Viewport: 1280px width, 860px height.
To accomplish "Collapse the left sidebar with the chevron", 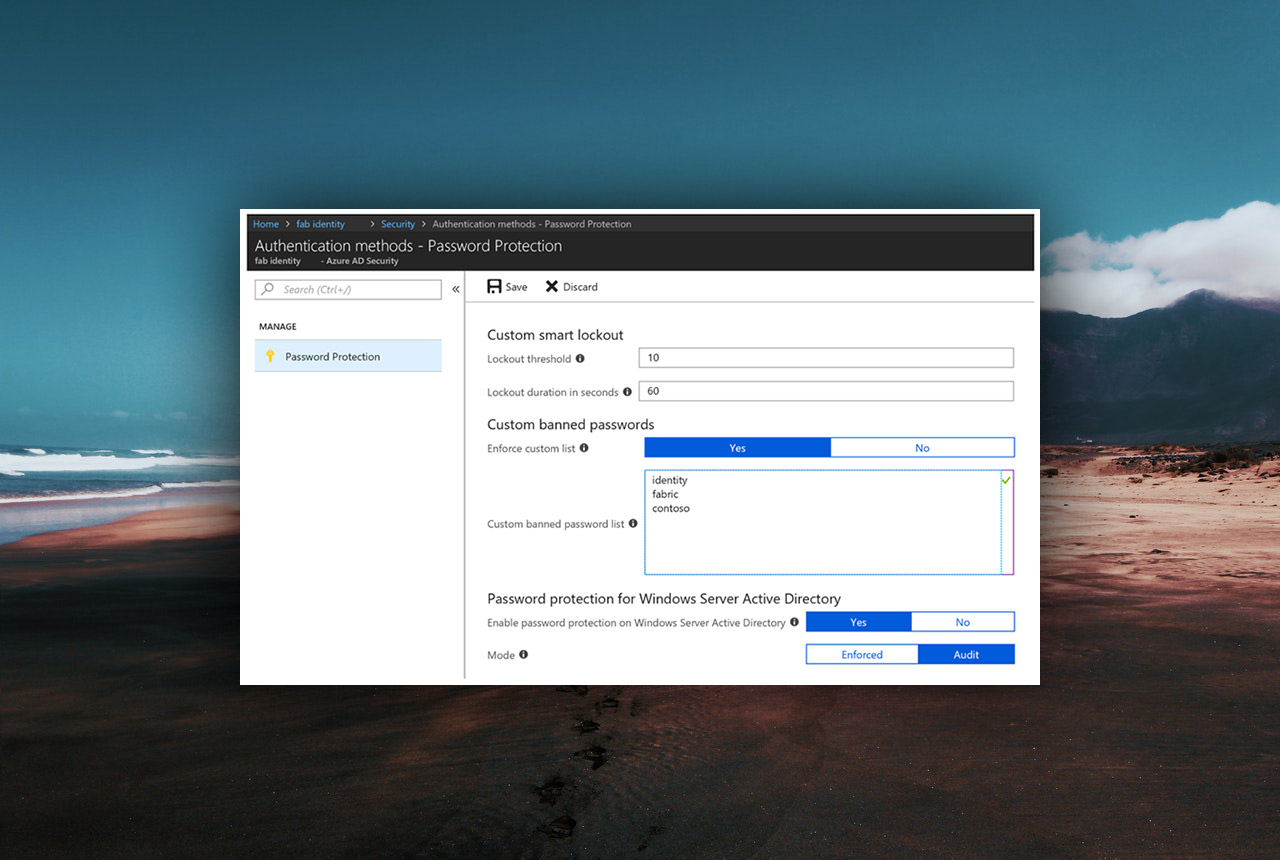I will coord(456,289).
